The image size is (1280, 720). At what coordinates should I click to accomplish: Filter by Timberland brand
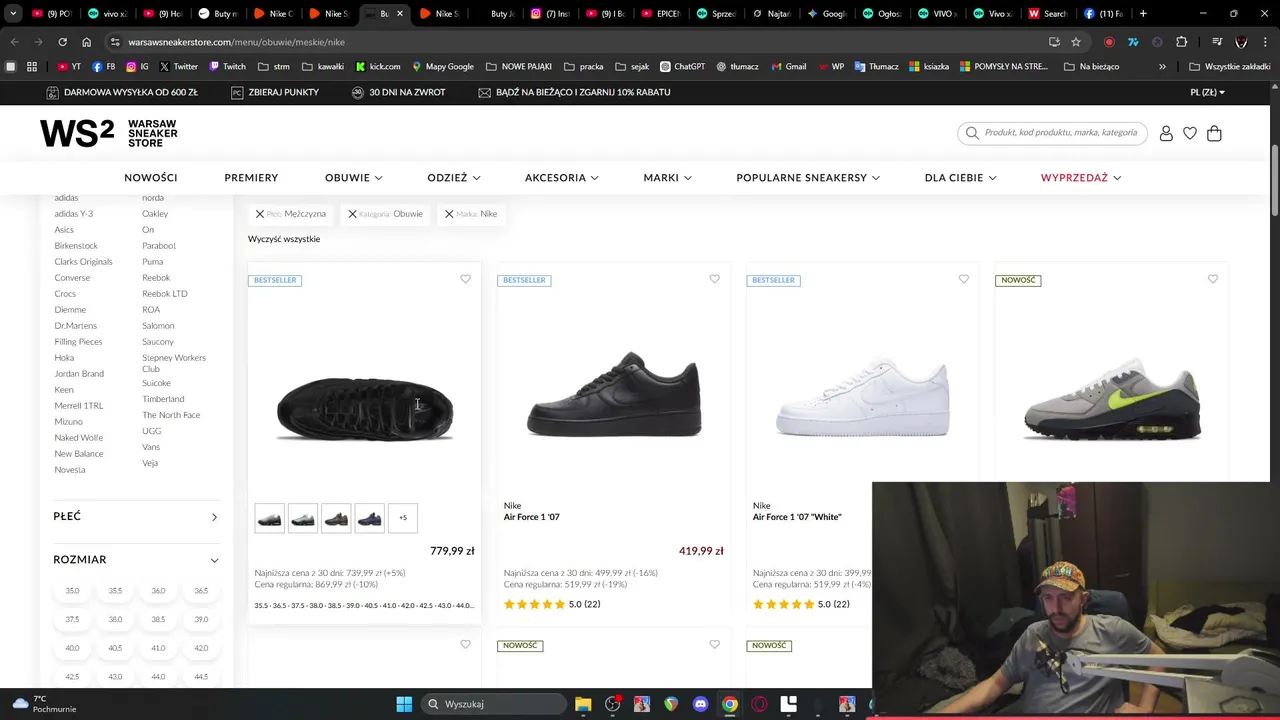[x=163, y=399]
